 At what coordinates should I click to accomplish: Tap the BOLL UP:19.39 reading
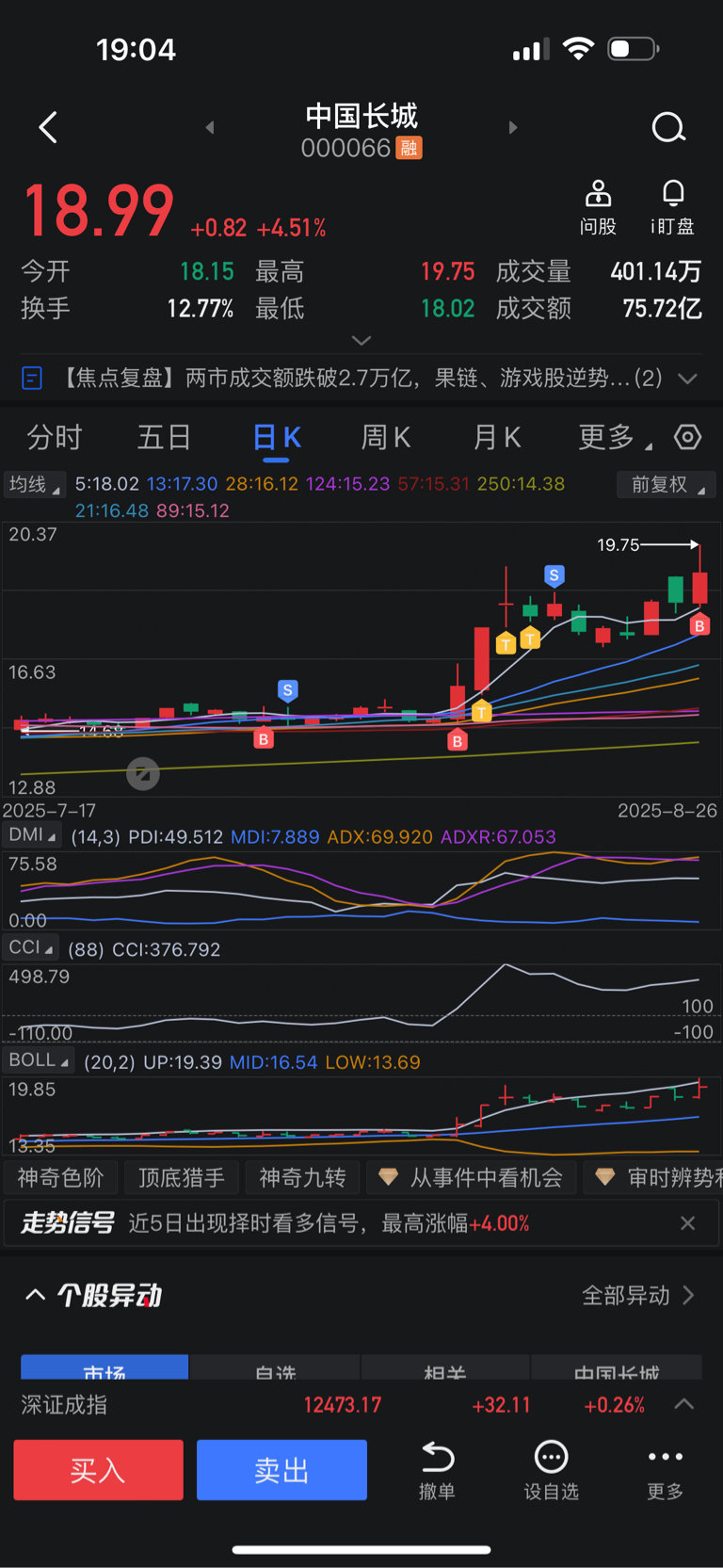pyautogui.click(x=183, y=1062)
